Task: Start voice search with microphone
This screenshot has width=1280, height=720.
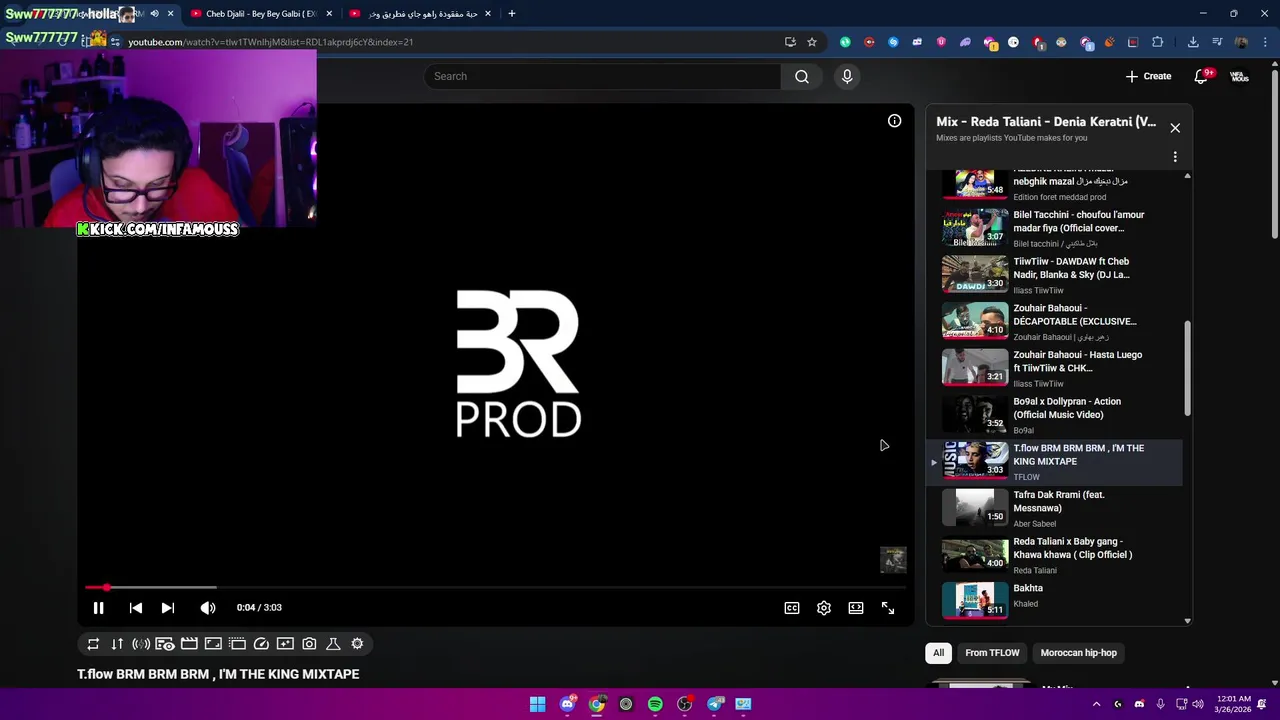Action: [847, 76]
